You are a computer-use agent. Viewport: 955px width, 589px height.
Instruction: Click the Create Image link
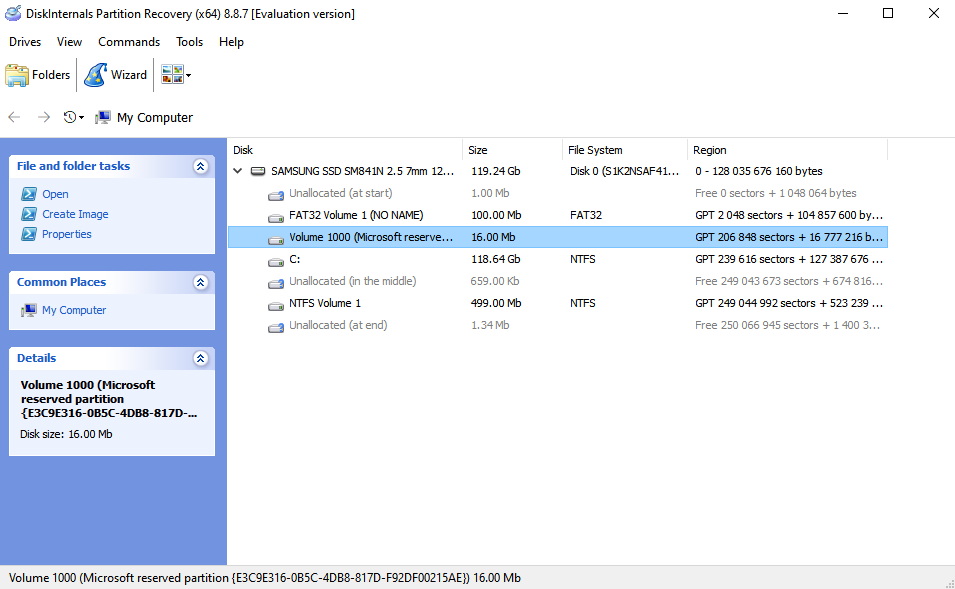point(75,214)
